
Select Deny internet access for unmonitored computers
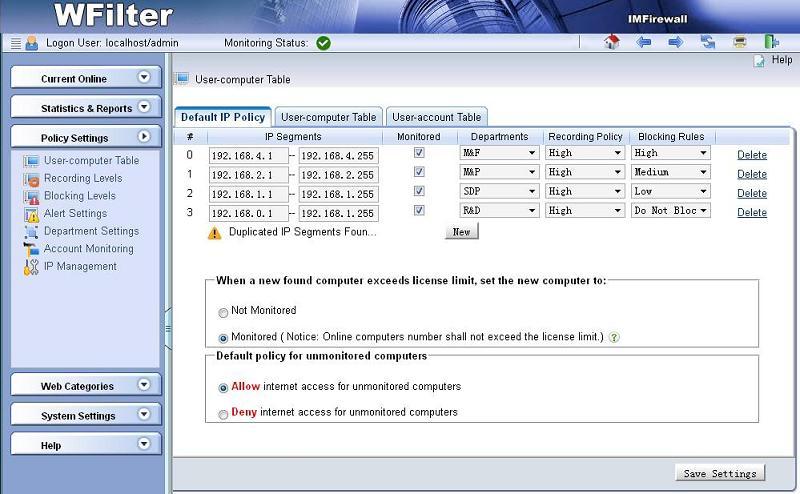223,414
